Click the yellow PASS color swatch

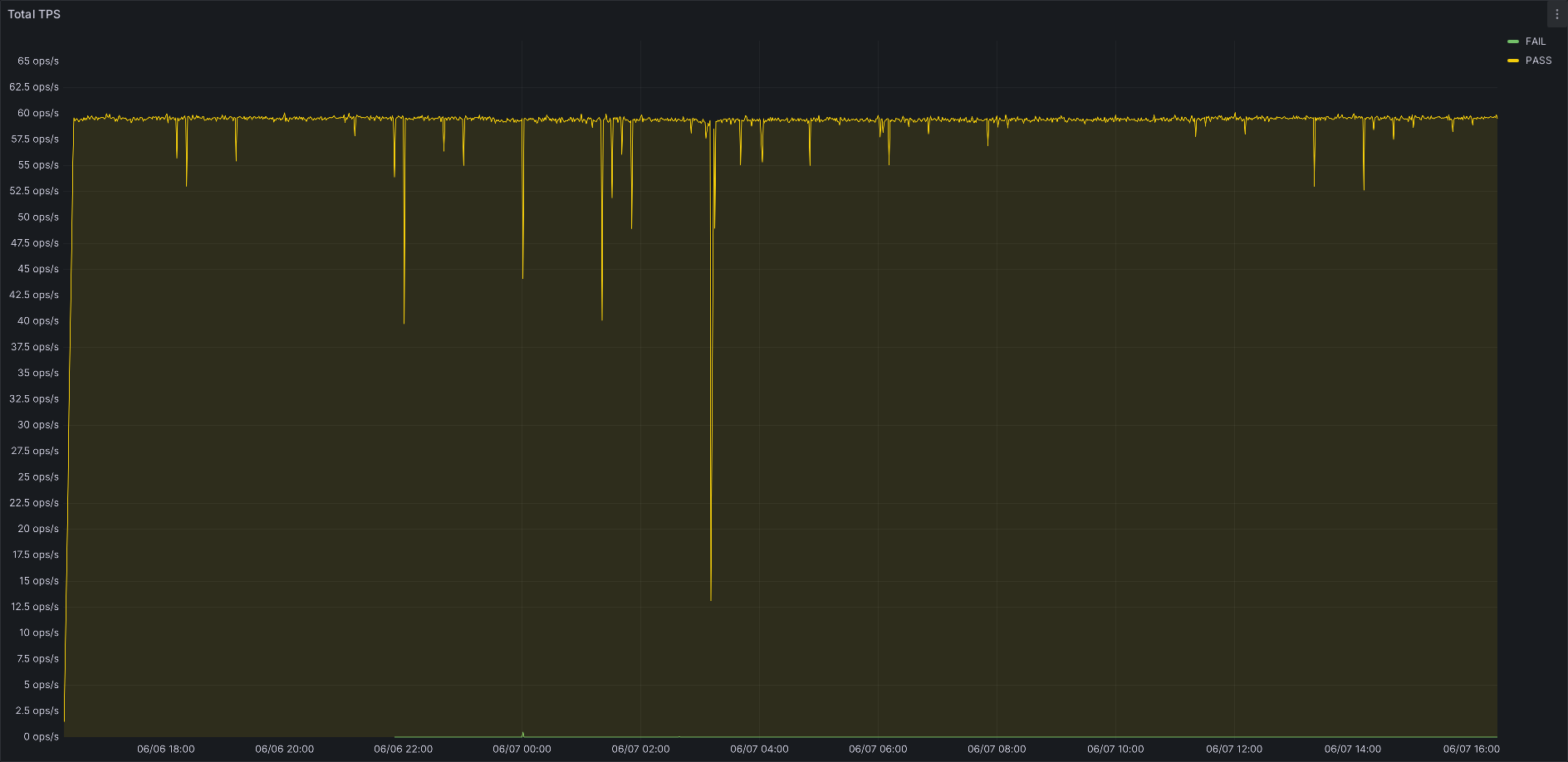(1513, 61)
